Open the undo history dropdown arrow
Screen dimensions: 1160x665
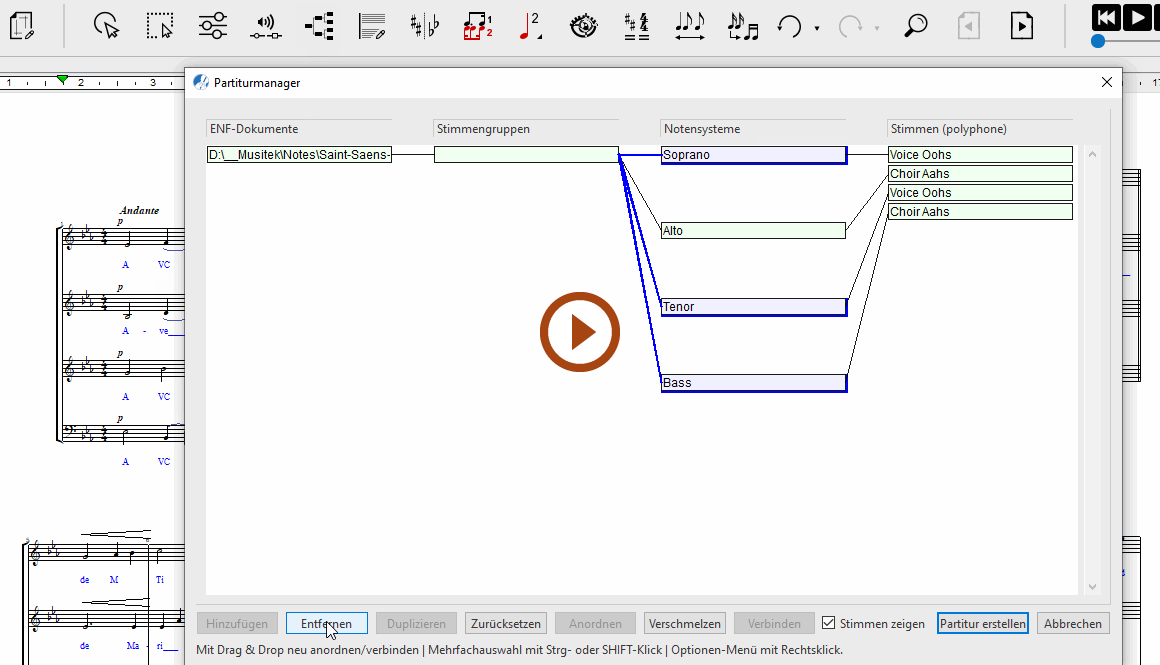(x=817, y=28)
